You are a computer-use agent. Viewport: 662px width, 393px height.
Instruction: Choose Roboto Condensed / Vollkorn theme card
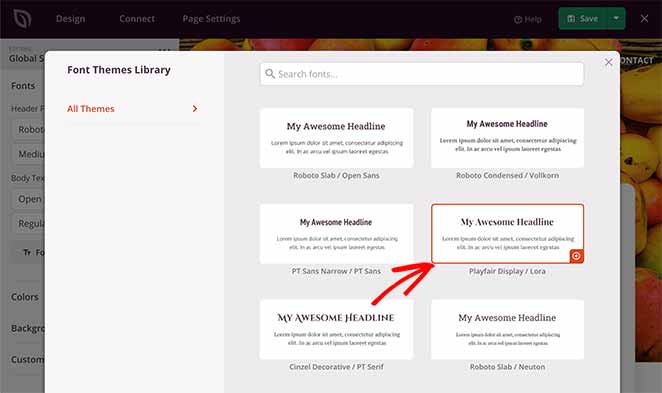point(507,138)
